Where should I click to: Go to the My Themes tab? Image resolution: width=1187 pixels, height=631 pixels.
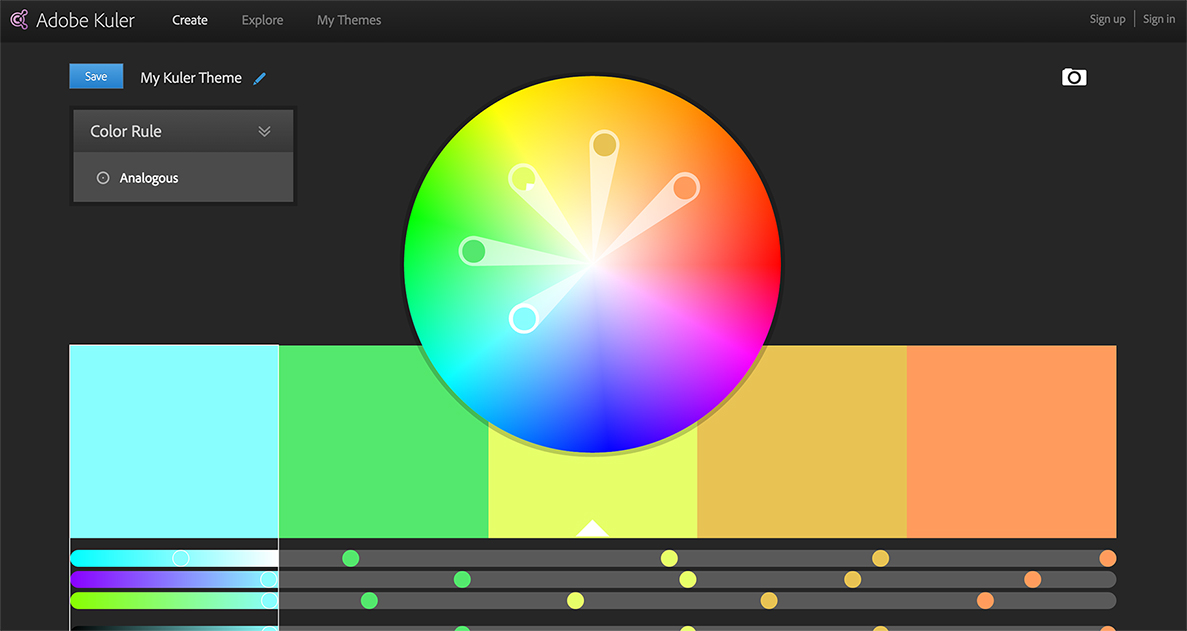pyautogui.click(x=349, y=20)
